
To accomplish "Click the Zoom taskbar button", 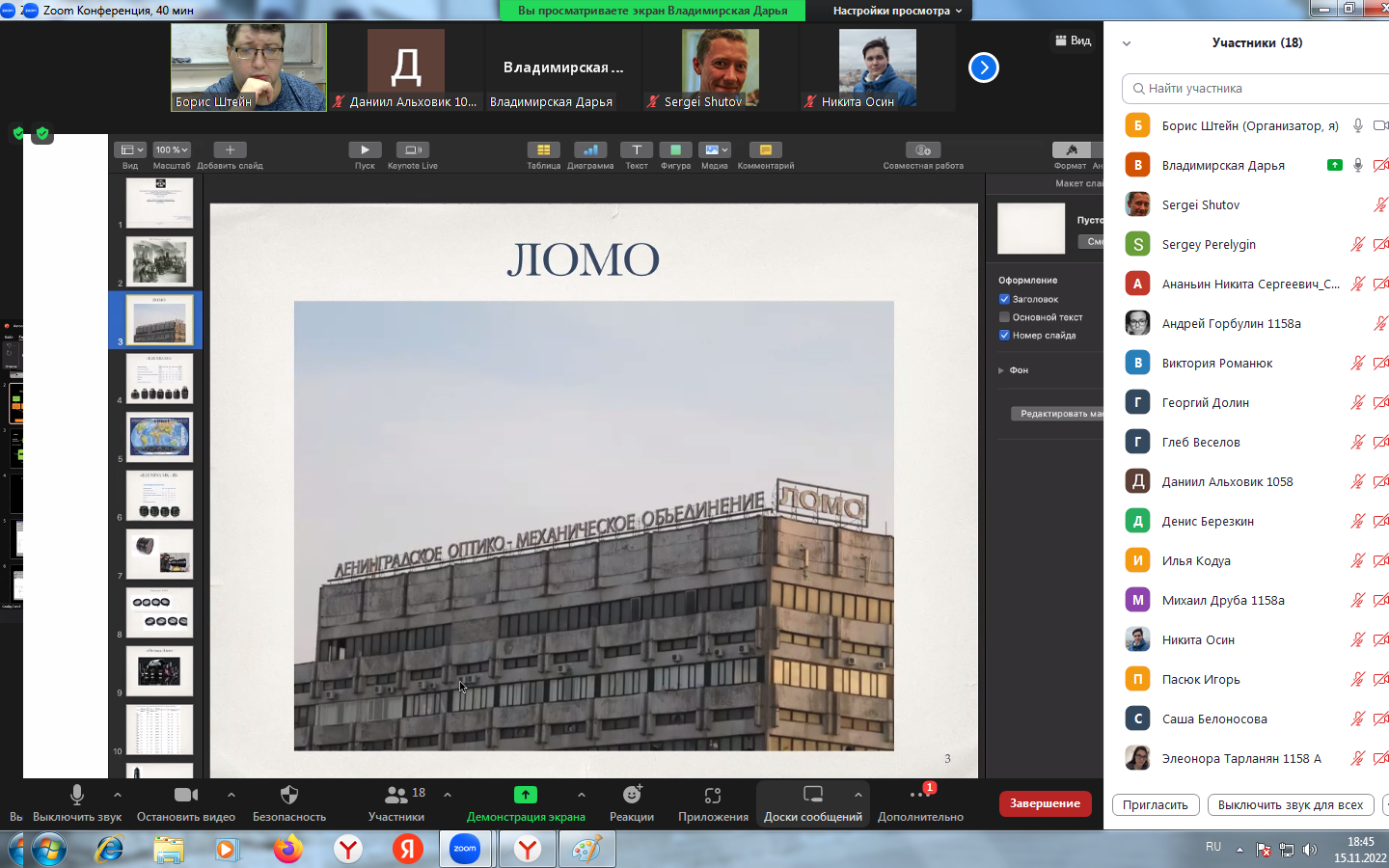I will coord(465,850).
